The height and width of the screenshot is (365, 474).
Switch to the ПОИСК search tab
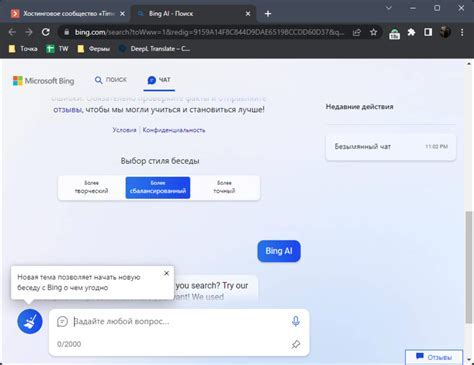click(111, 80)
